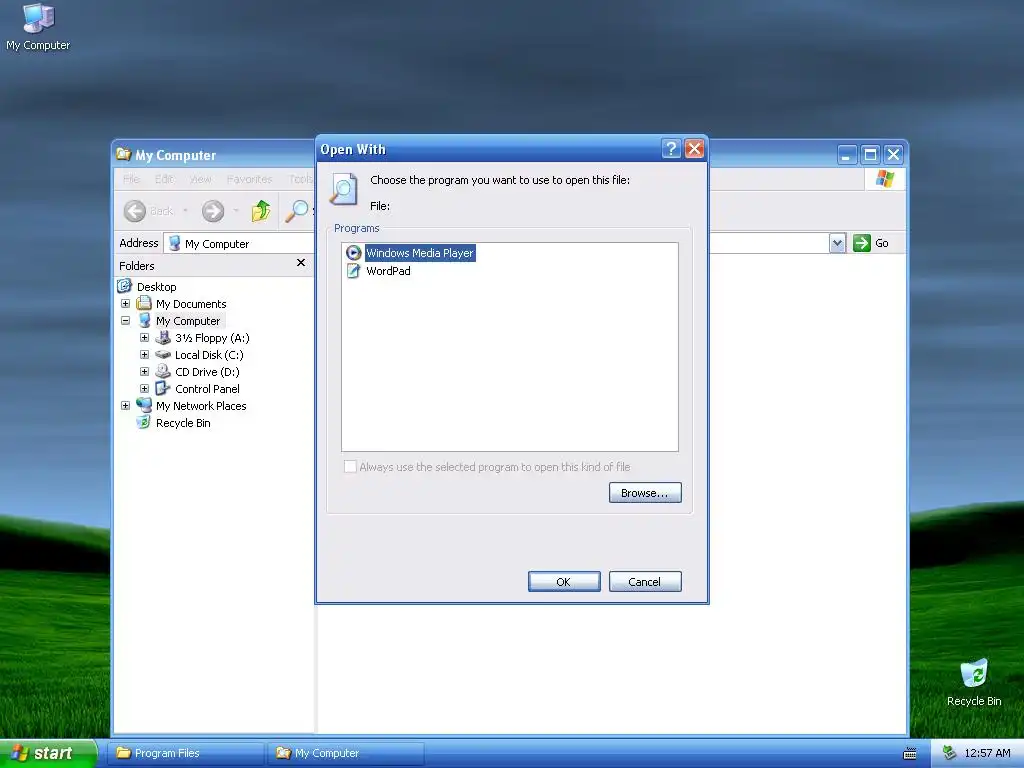Click the keyboard icon on the taskbar
The width and height of the screenshot is (1024, 768).
[910, 754]
